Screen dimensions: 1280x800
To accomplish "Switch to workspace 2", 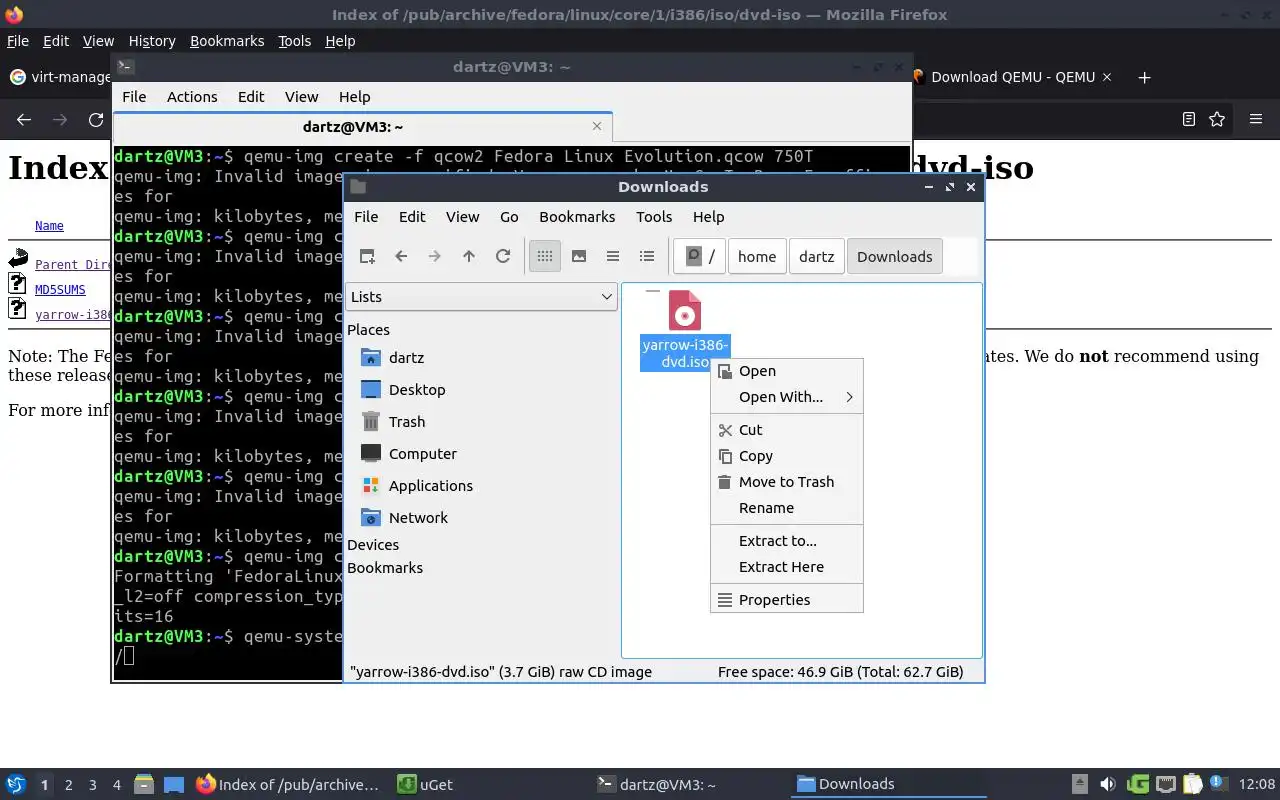I will click(68, 785).
